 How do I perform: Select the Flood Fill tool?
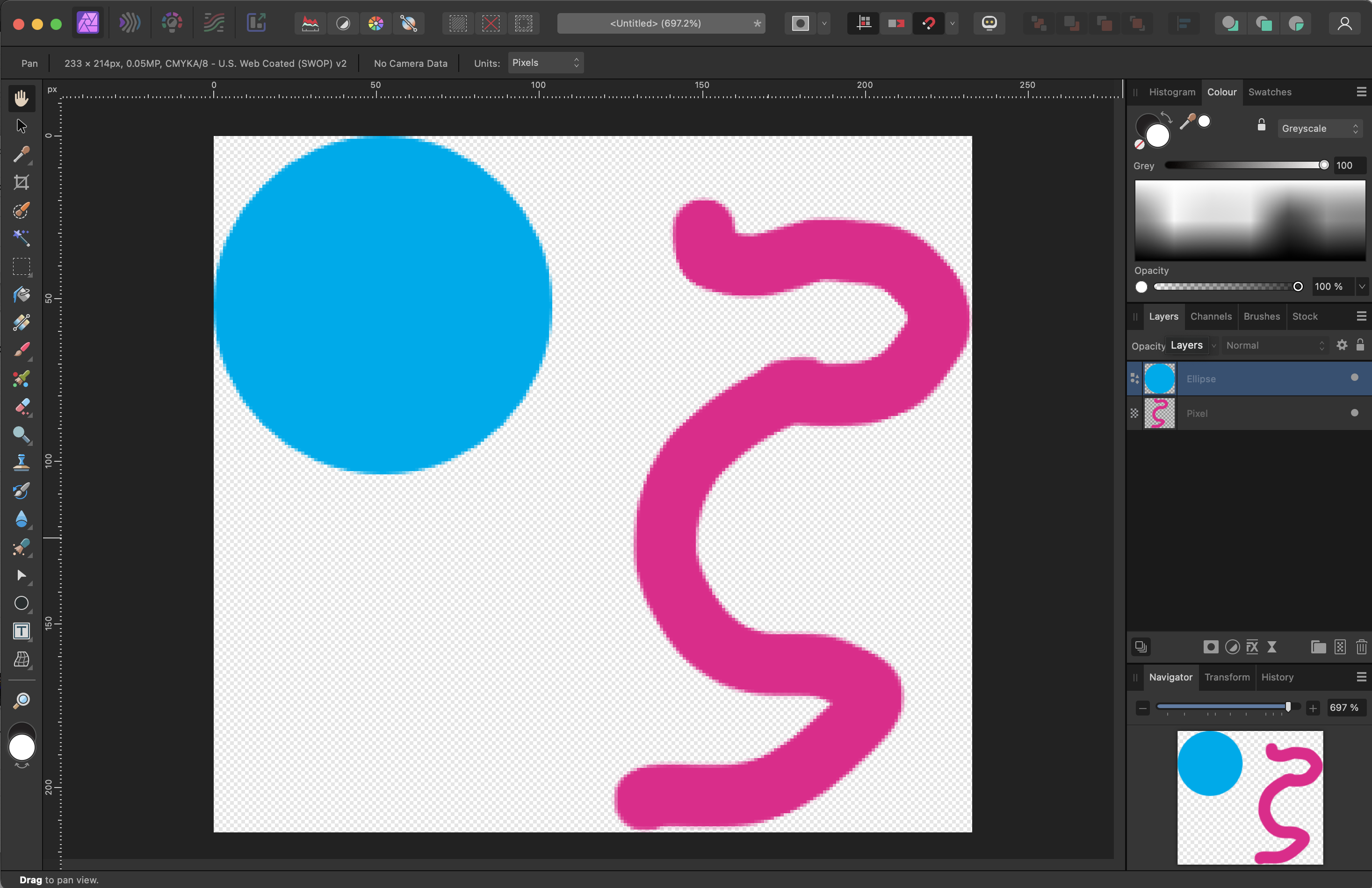pyautogui.click(x=22, y=294)
